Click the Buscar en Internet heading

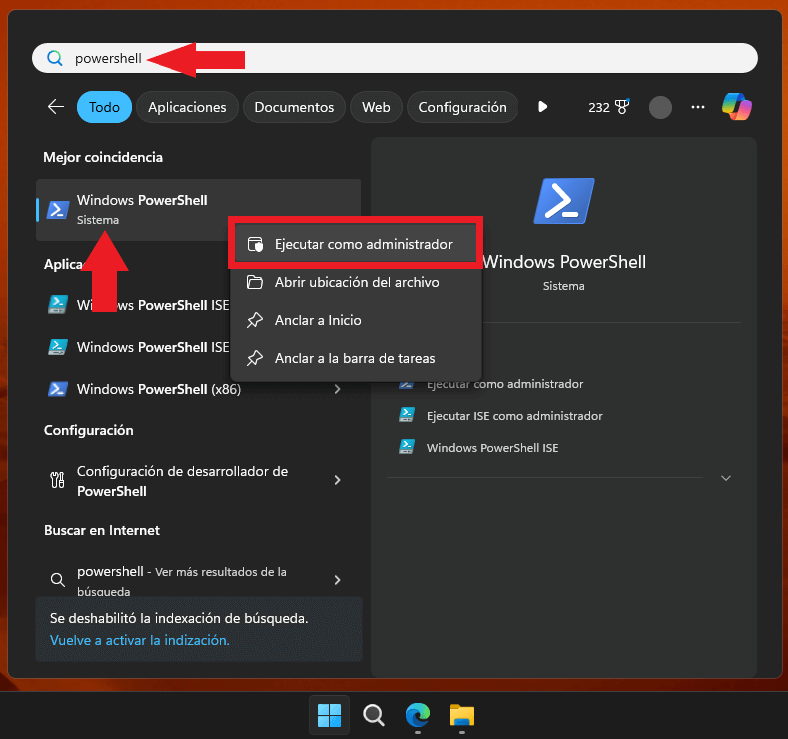(102, 530)
